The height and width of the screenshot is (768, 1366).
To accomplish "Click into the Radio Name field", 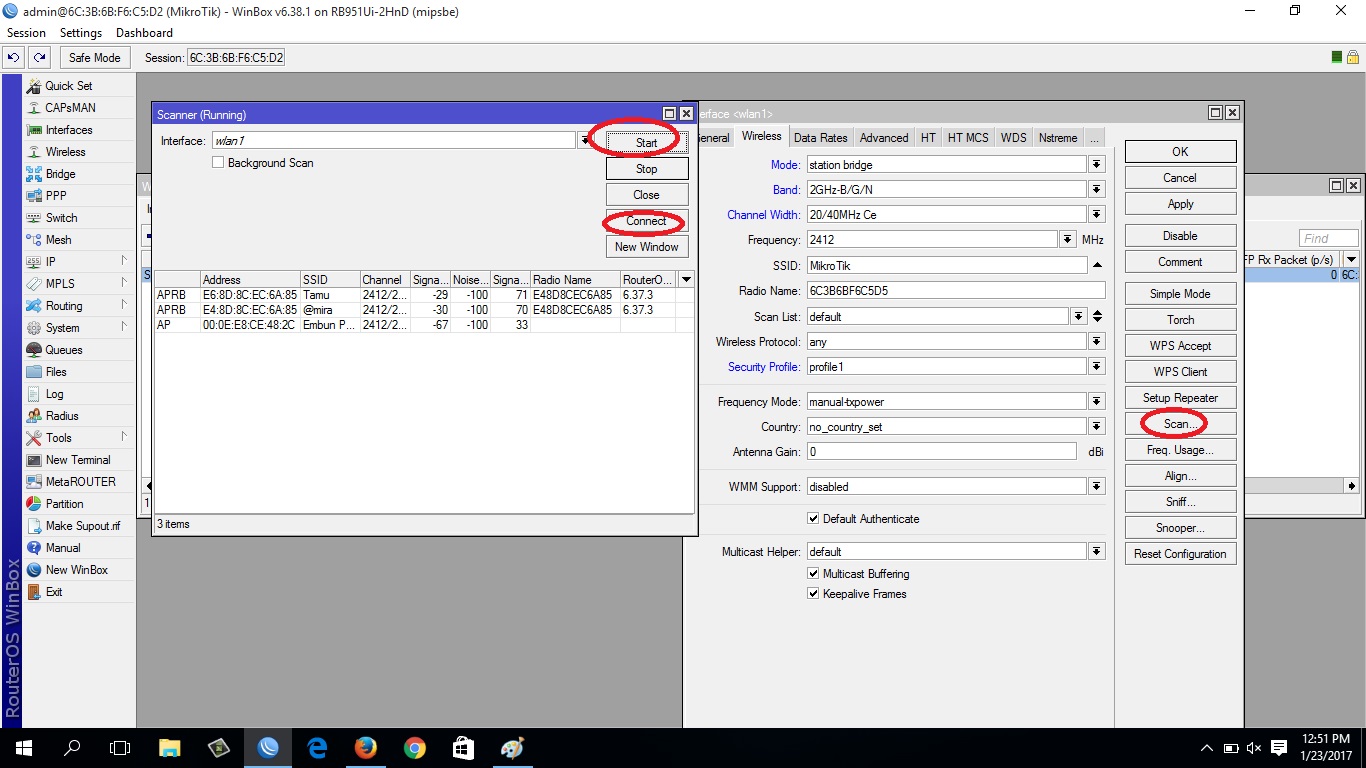I will coord(955,291).
